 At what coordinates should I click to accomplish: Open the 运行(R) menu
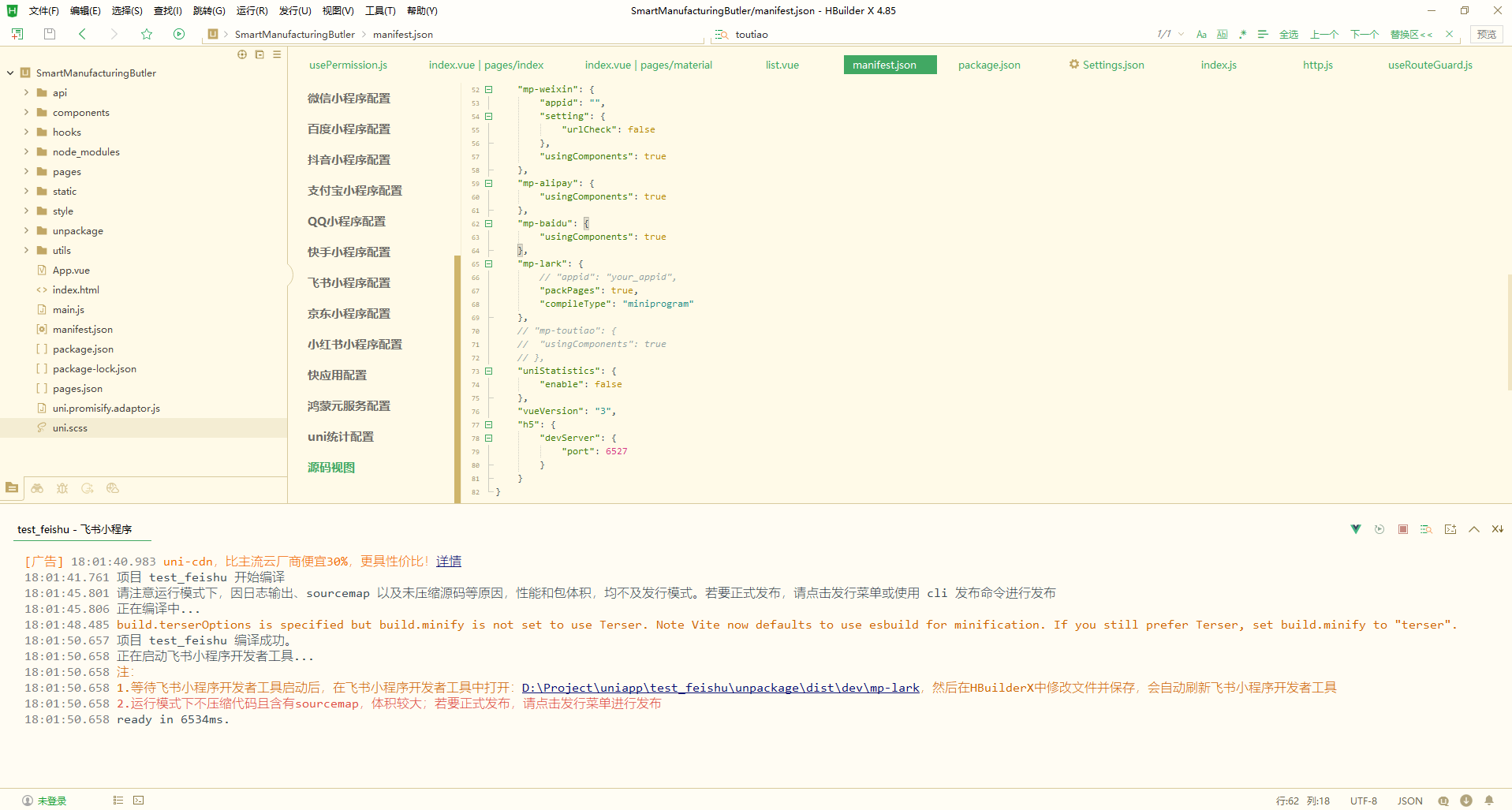pyautogui.click(x=252, y=10)
